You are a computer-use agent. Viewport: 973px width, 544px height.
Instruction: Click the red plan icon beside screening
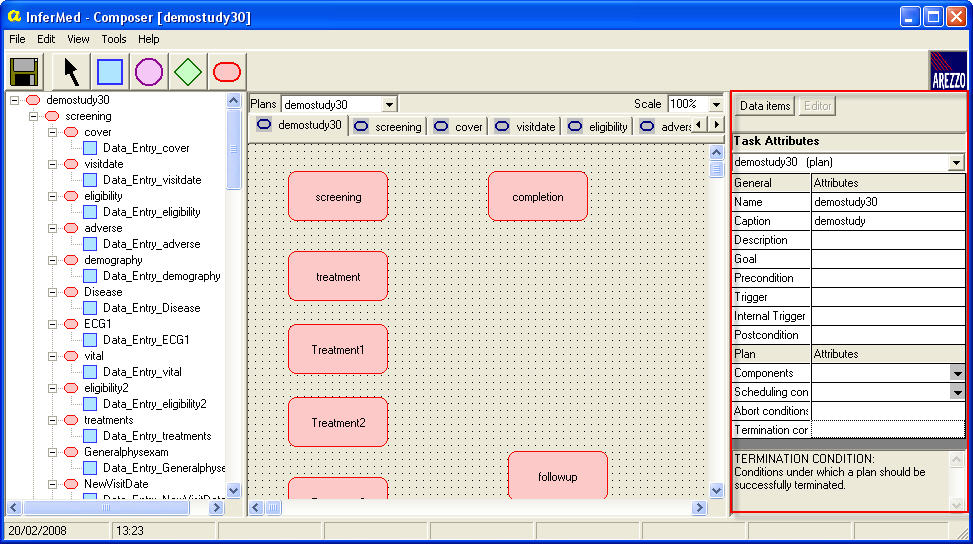pos(52,116)
